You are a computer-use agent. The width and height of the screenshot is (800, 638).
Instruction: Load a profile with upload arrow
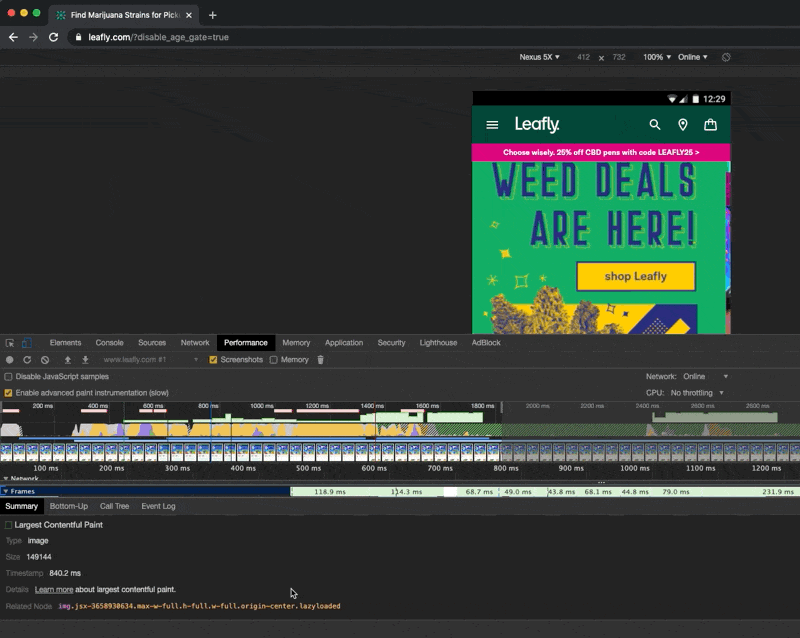pyautogui.click(x=67, y=360)
